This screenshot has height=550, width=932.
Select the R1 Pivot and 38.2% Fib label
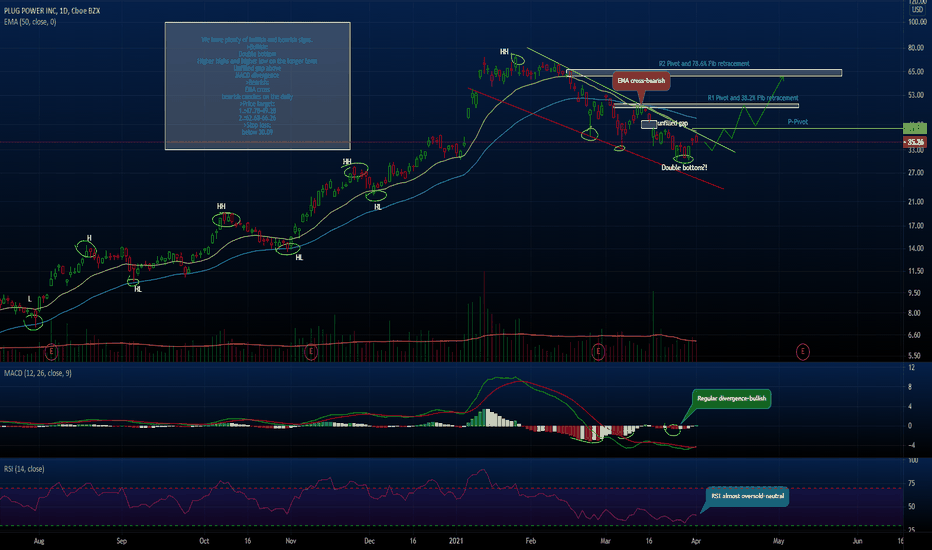click(x=752, y=98)
